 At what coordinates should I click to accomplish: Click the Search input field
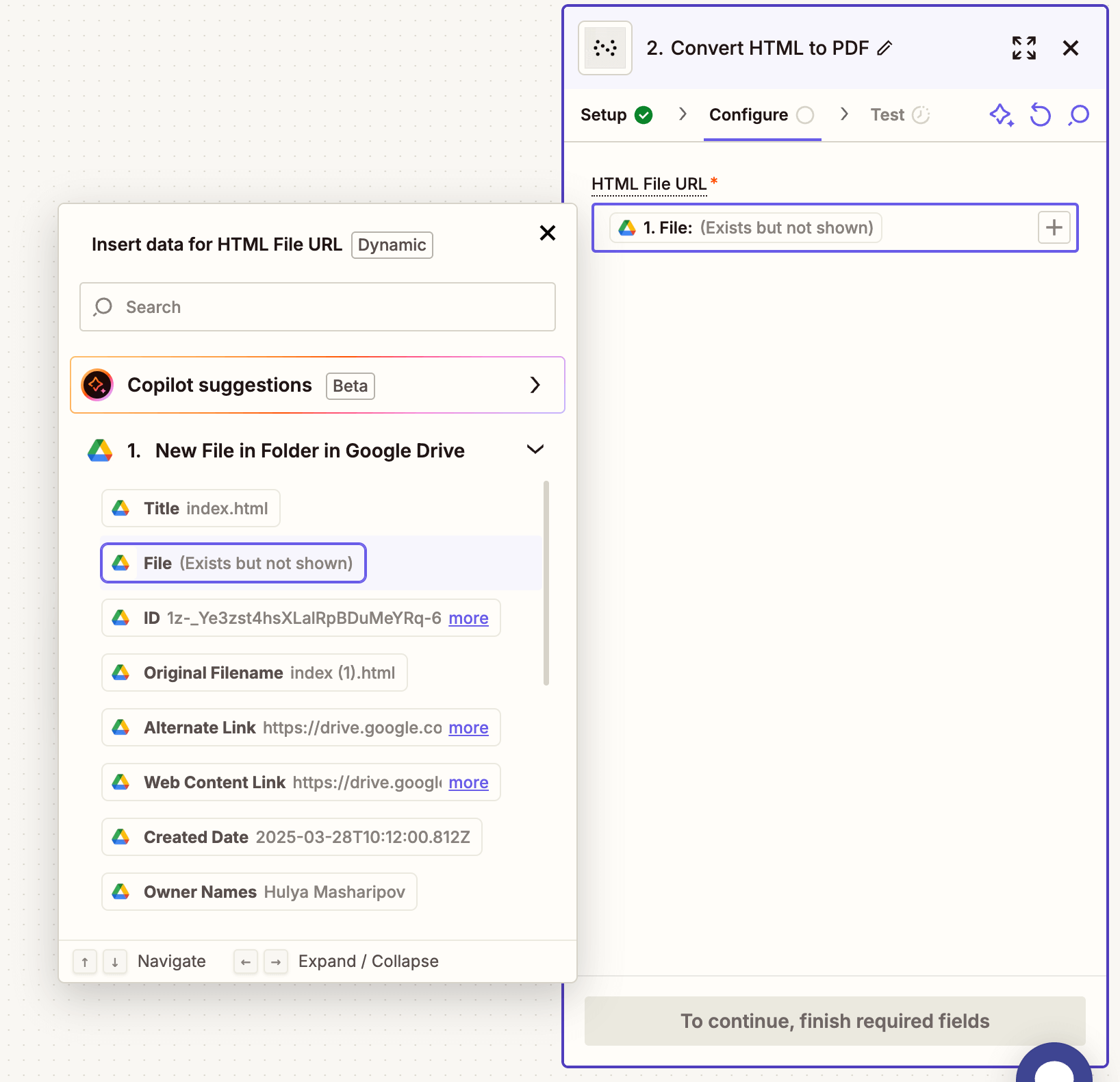click(317, 307)
